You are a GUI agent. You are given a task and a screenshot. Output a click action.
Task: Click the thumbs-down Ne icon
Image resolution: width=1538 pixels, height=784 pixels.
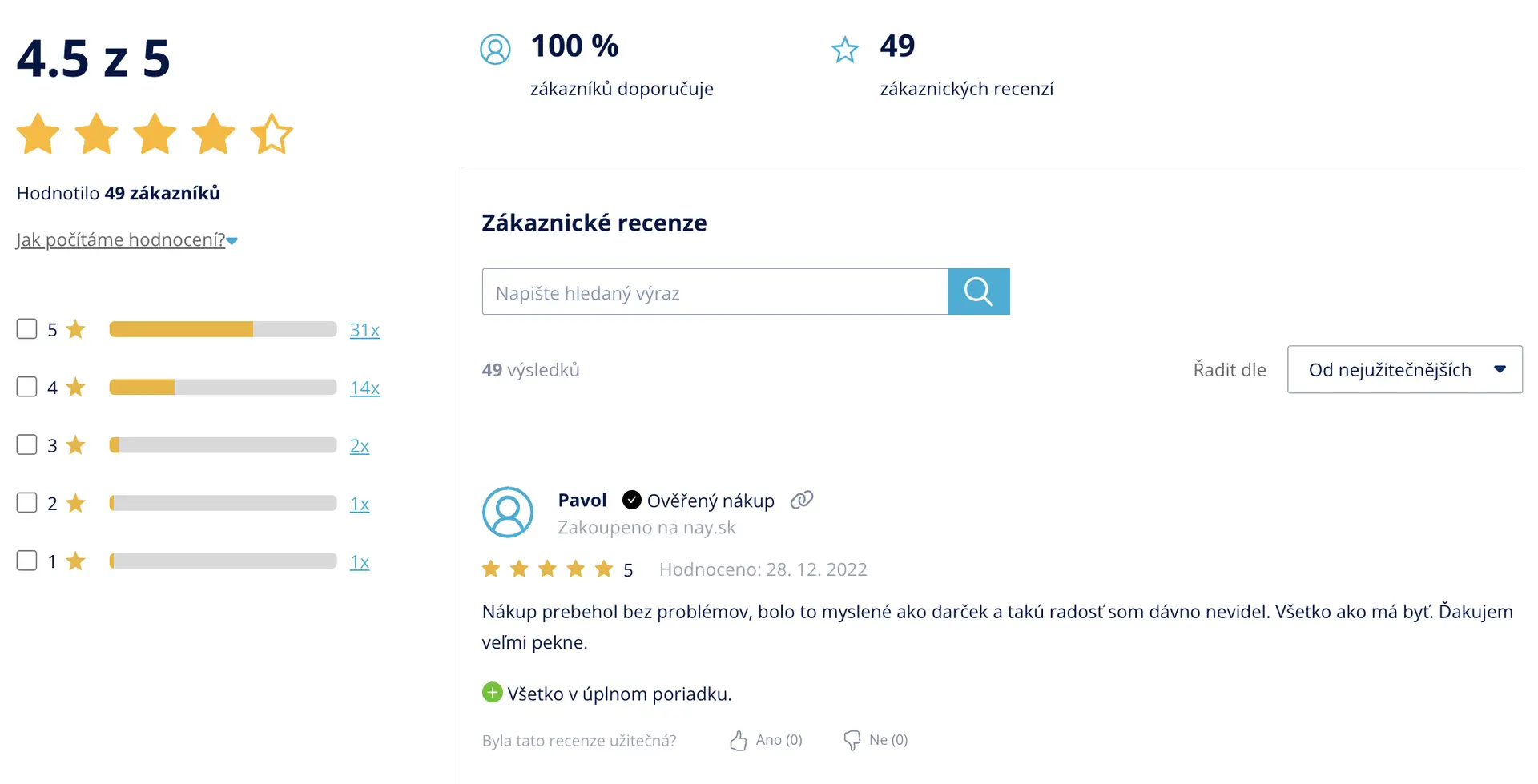(x=852, y=741)
